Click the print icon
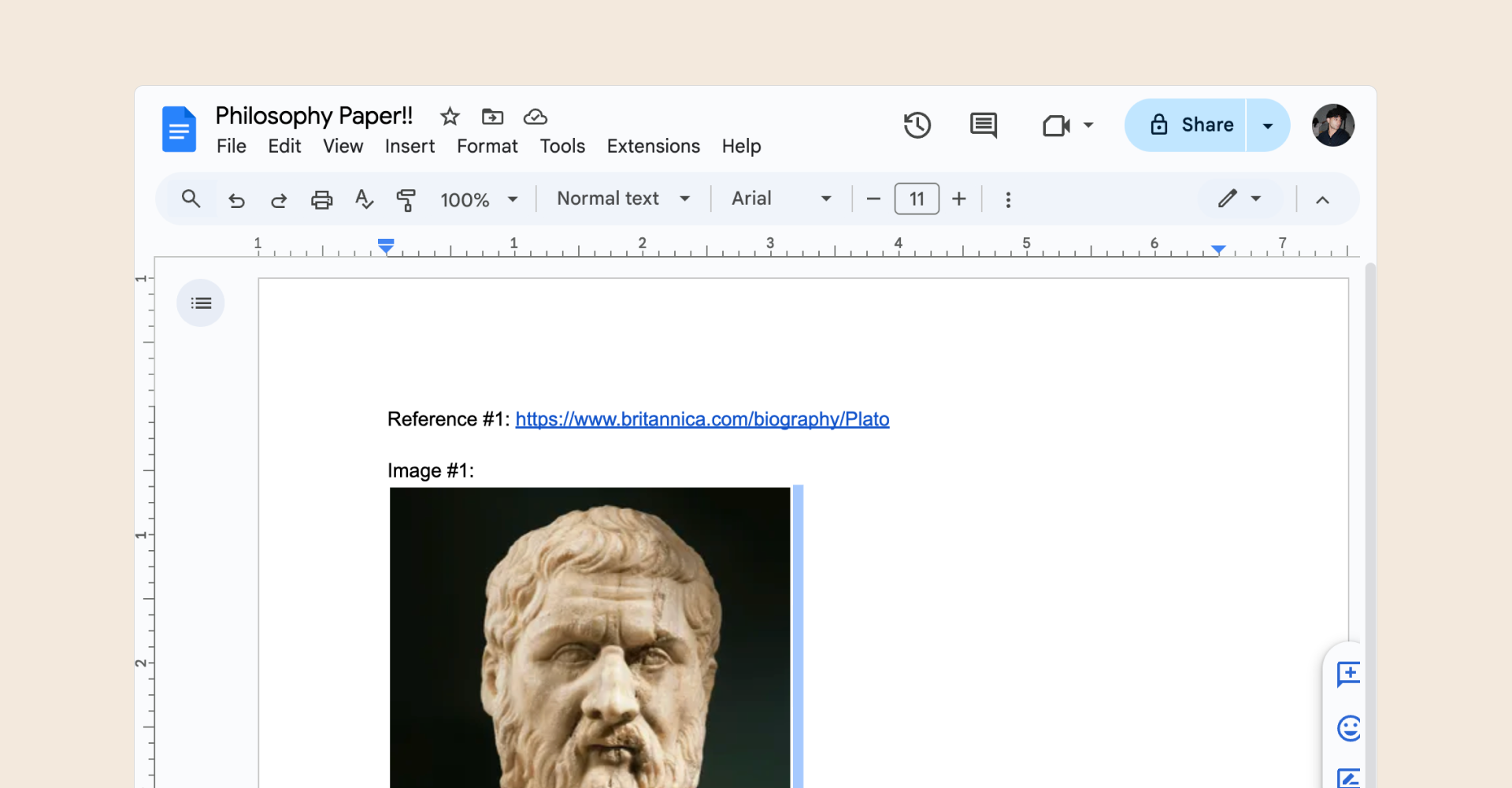The width and height of the screenshot is (1512, 788). (321, 199)
